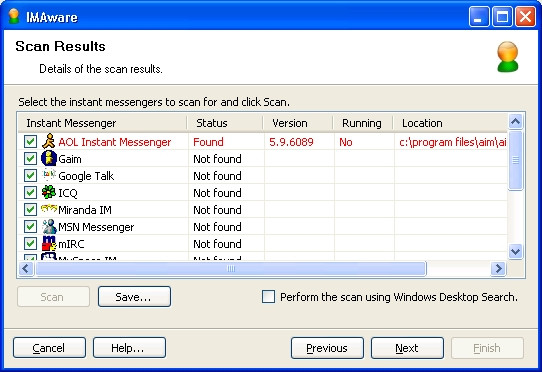Click Not found status for ICQ
The height and width of the screenshot is (372, 542).
(x=217, y=193)
